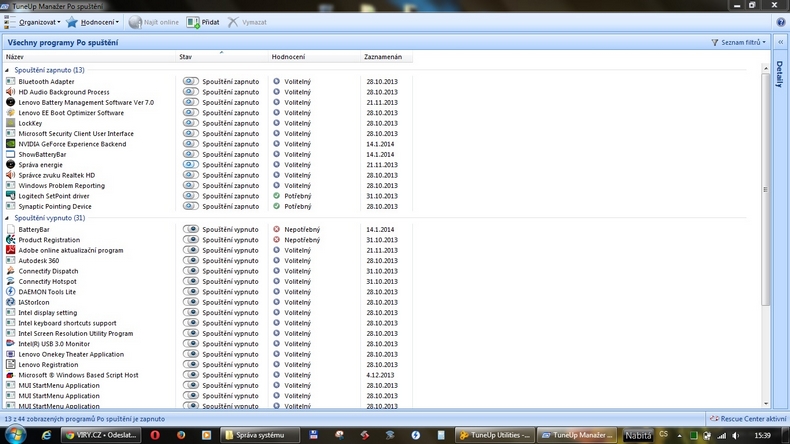Click the red Nepotřebný rating icon for BatteryBar
This screenshot has width=790, height=444.
click(277, 229)
